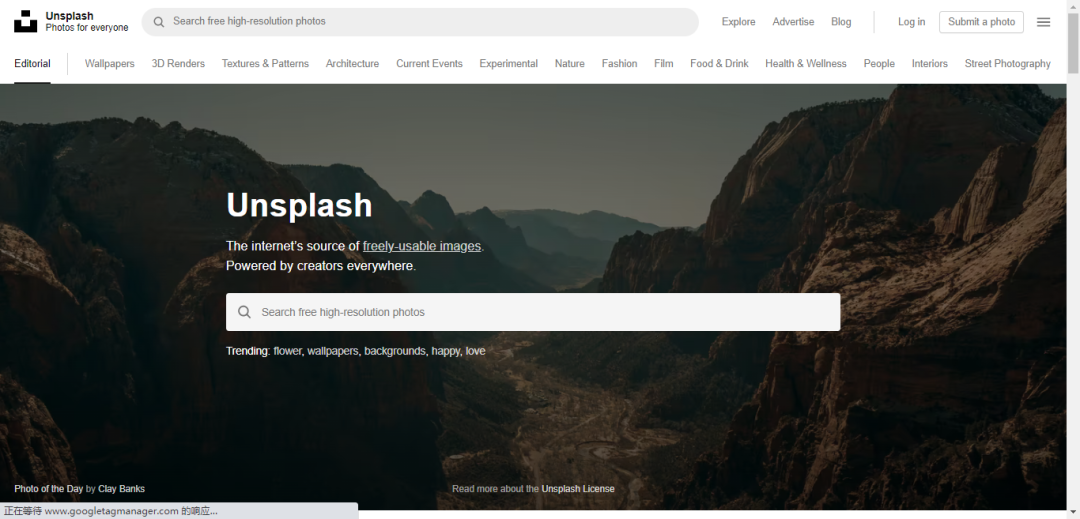
Task: Click the text Powered by creators everywhere
Action: 321,266
